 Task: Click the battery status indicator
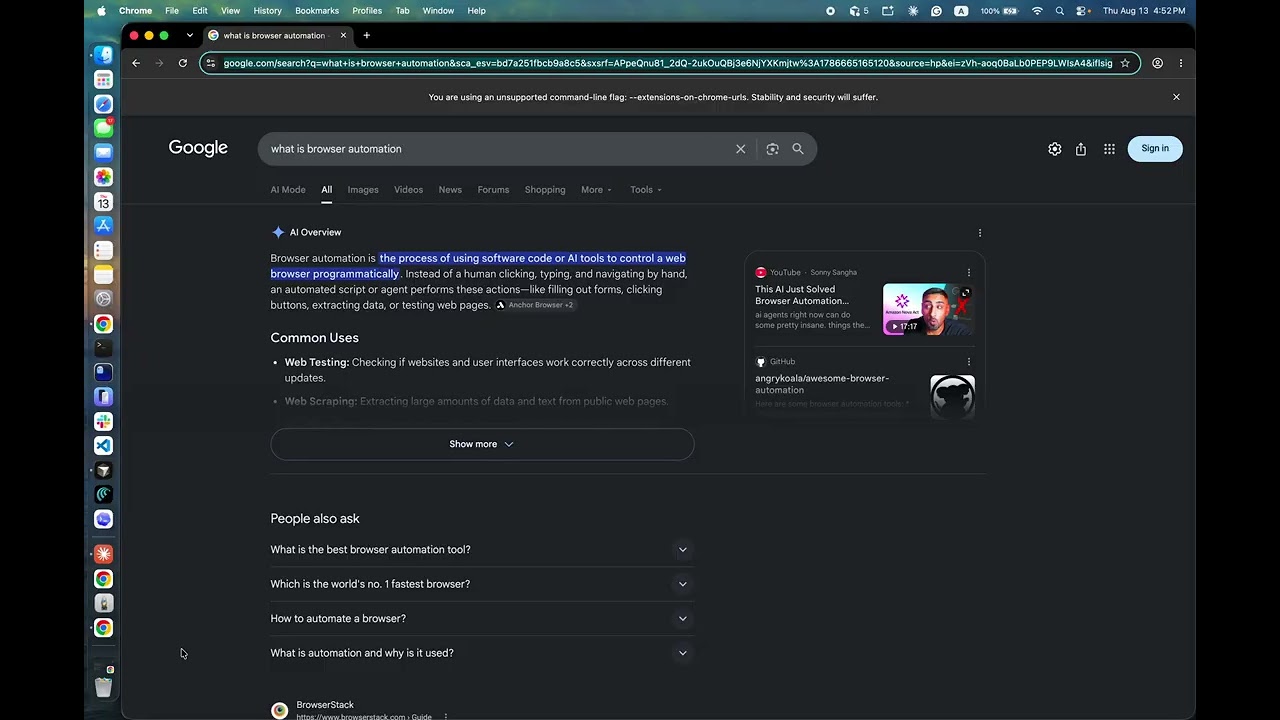click(1000, 11)
